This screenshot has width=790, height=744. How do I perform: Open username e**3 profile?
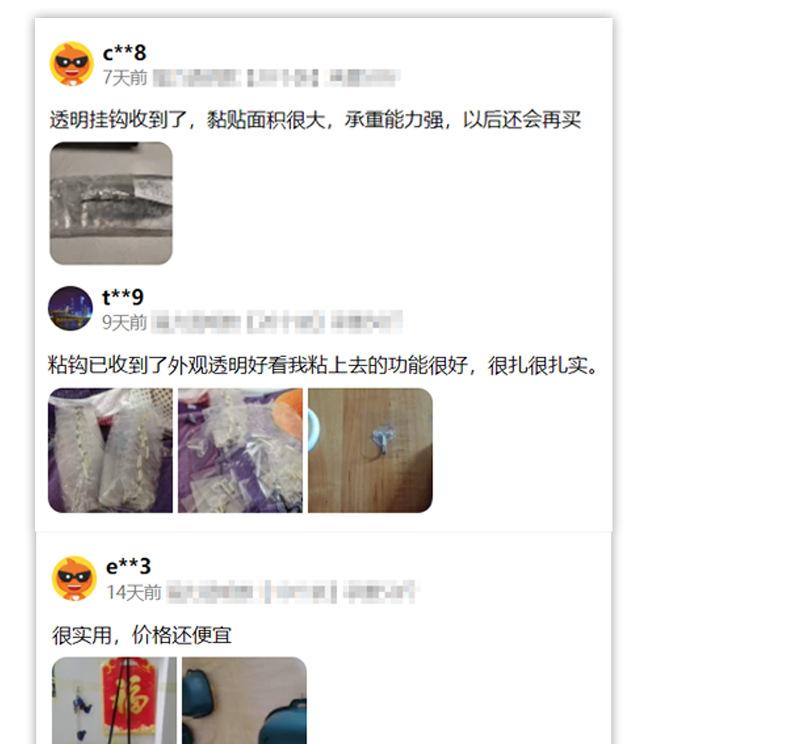[x=128, y=567]
